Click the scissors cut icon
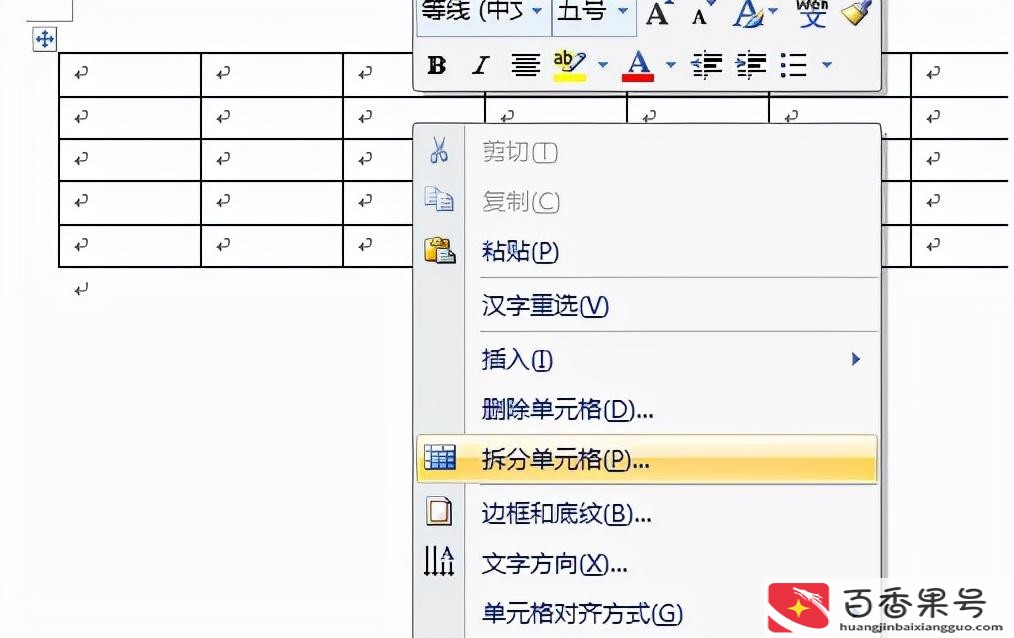Image resolution: width=1014 pixels, height=638 pixels. click(439, 150)
